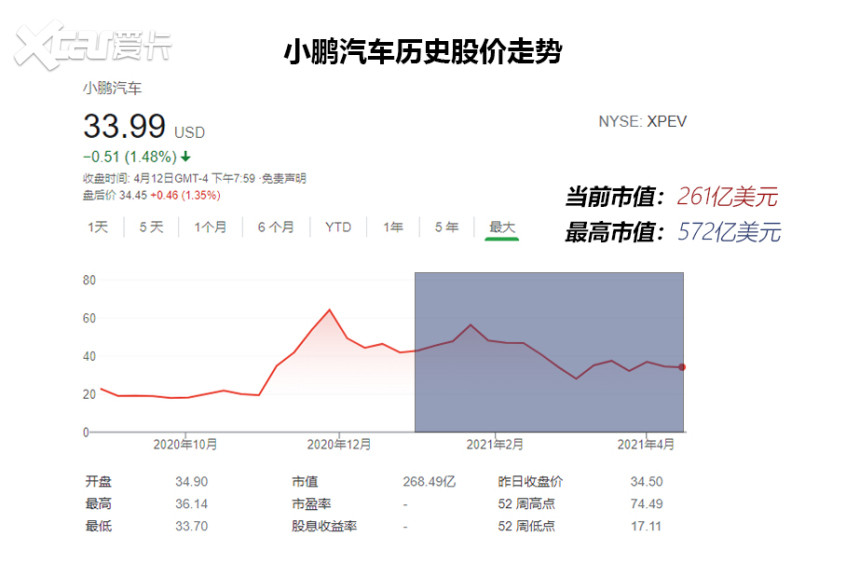The height and width of the screenshot is (564, 846).
Task: Click the -0.51 (1.48%) change value
Action: point(129,157)
